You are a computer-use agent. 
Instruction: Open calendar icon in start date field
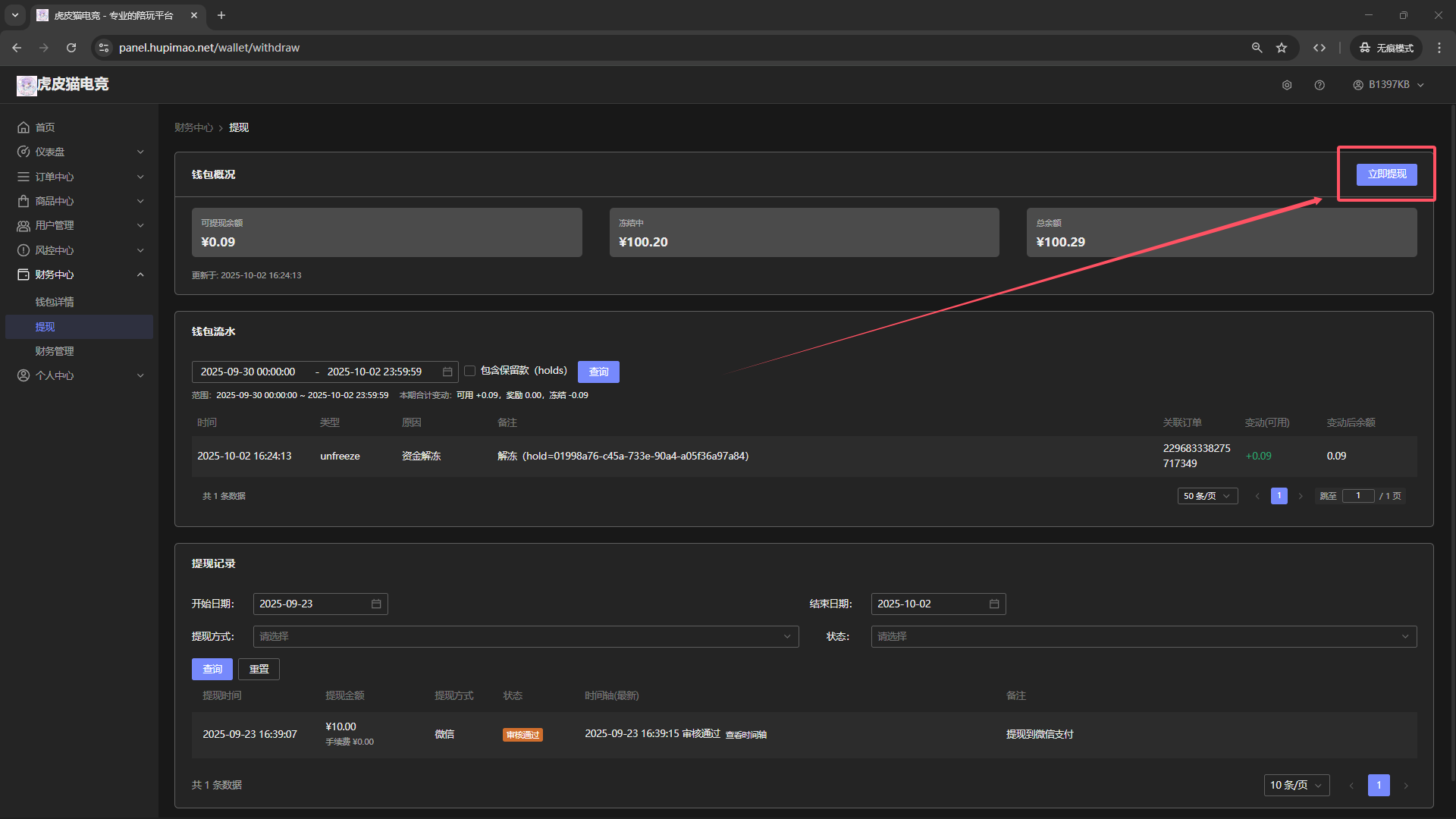[x=376, y=604]
